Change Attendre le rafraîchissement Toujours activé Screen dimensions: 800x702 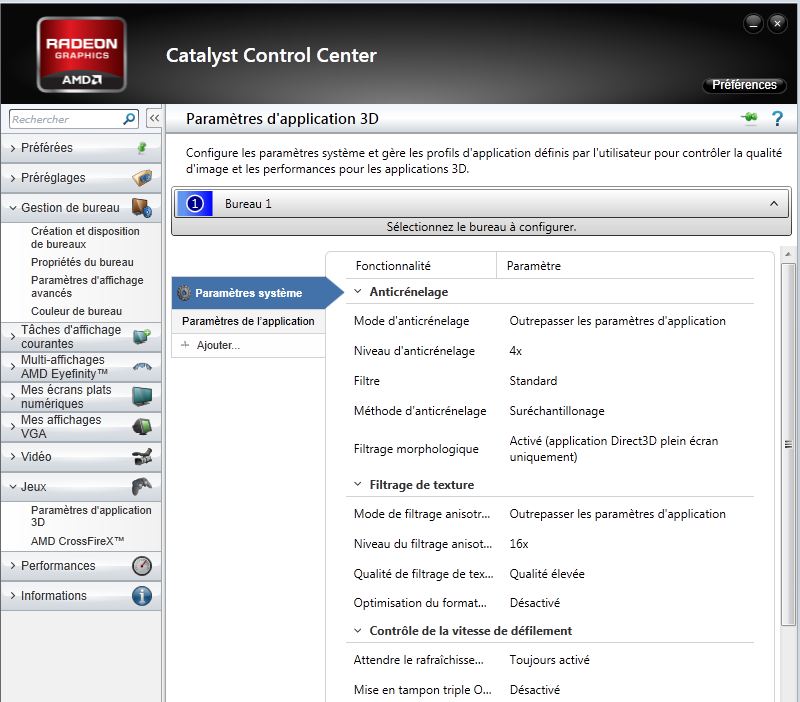[549, 660]
